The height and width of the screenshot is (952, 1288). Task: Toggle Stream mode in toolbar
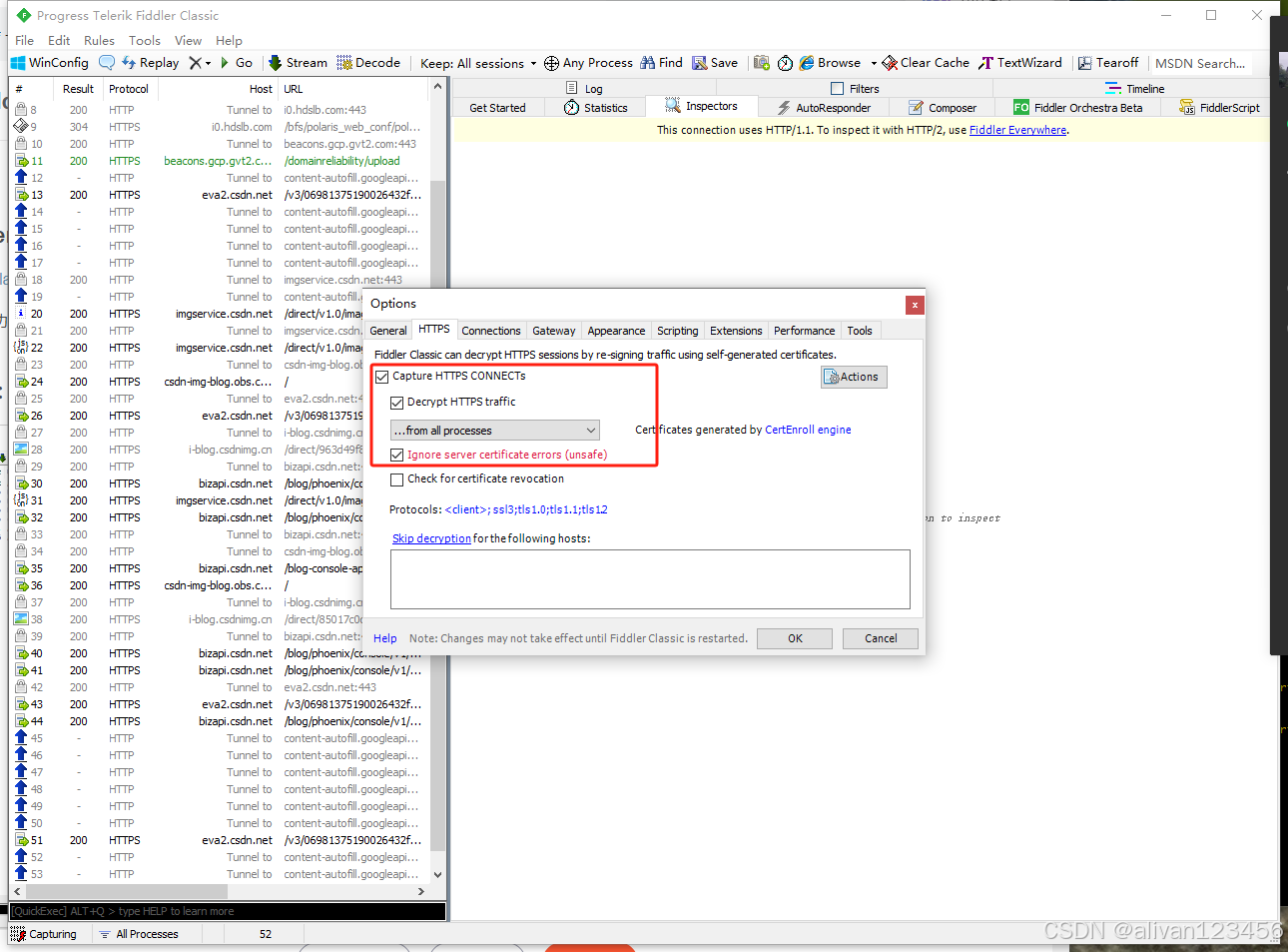(x=298, y=63)
